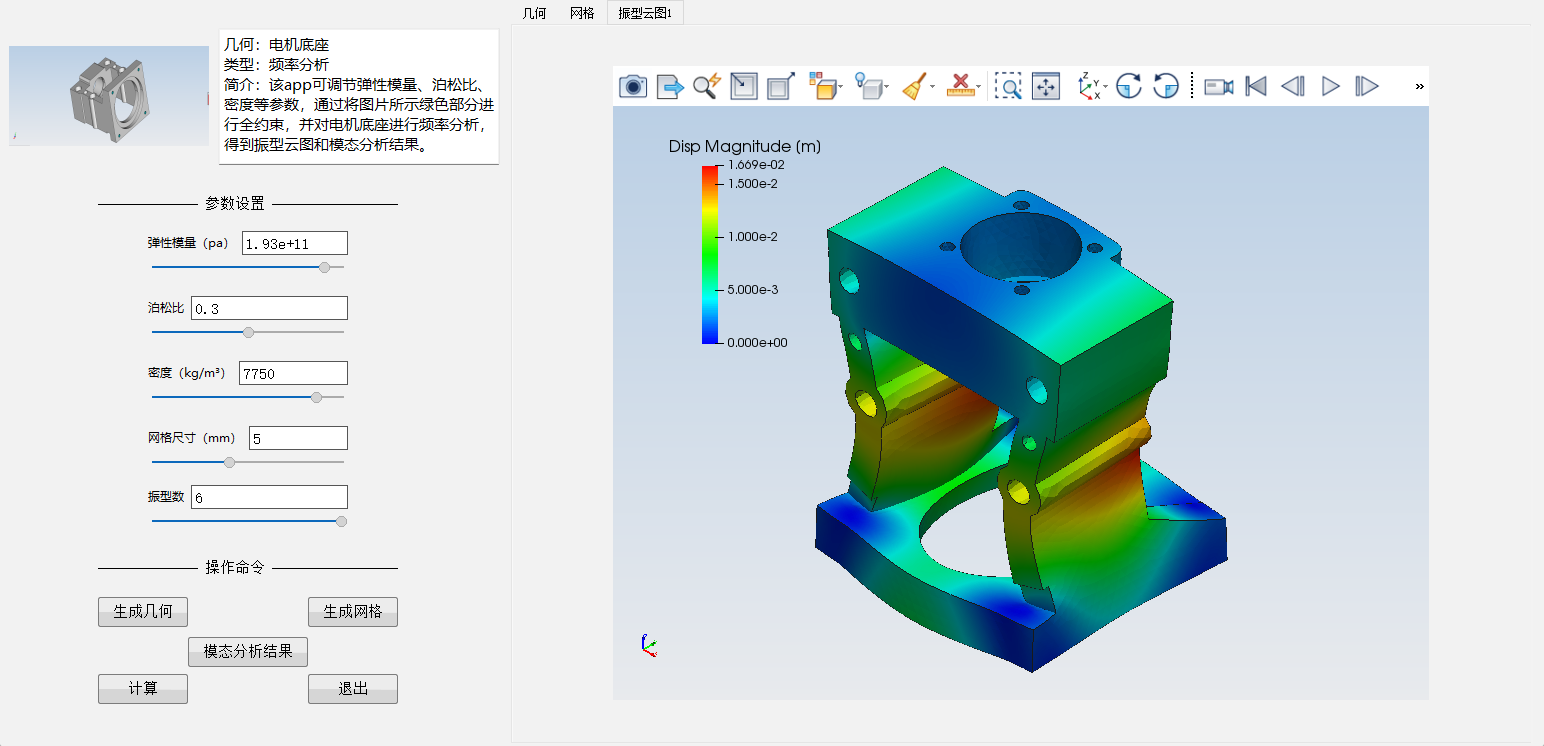The height and width of the screenshot is (746, 1544).
Task: Rotate view clockwise with the rotate icon
Action: (1129, 86)
